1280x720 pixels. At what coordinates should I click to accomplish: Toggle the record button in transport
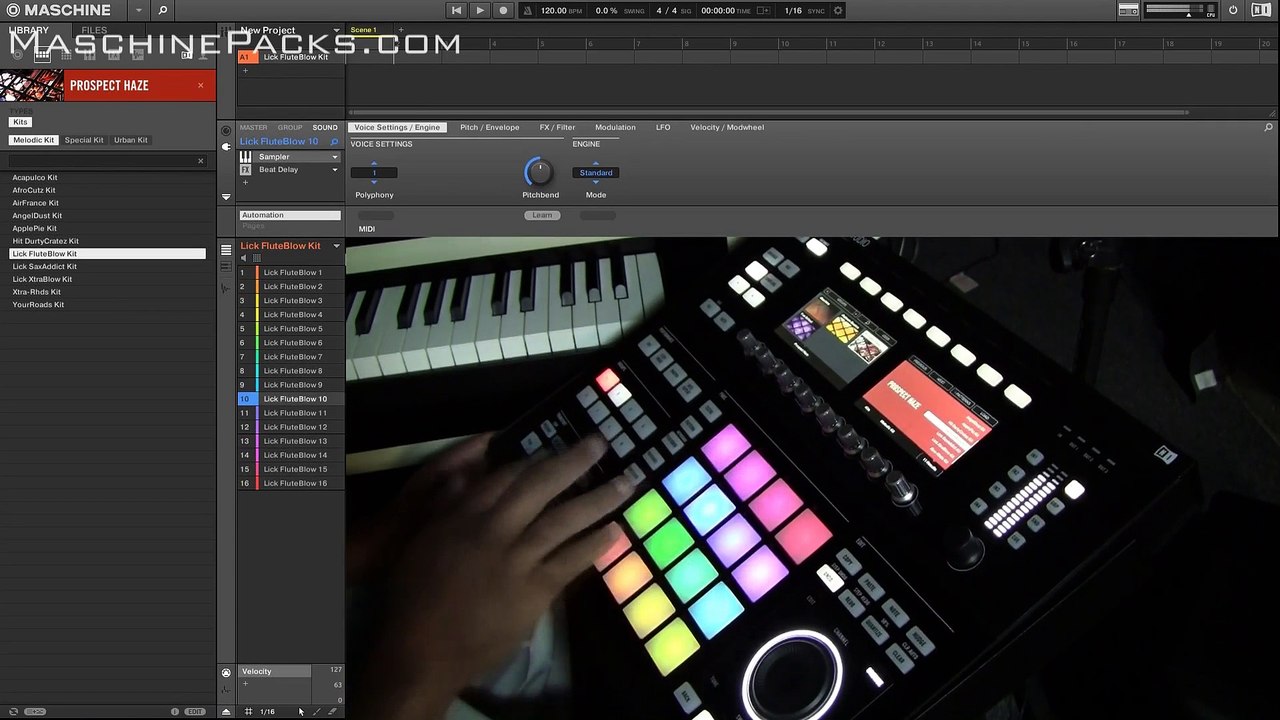(x=503, y=10)
